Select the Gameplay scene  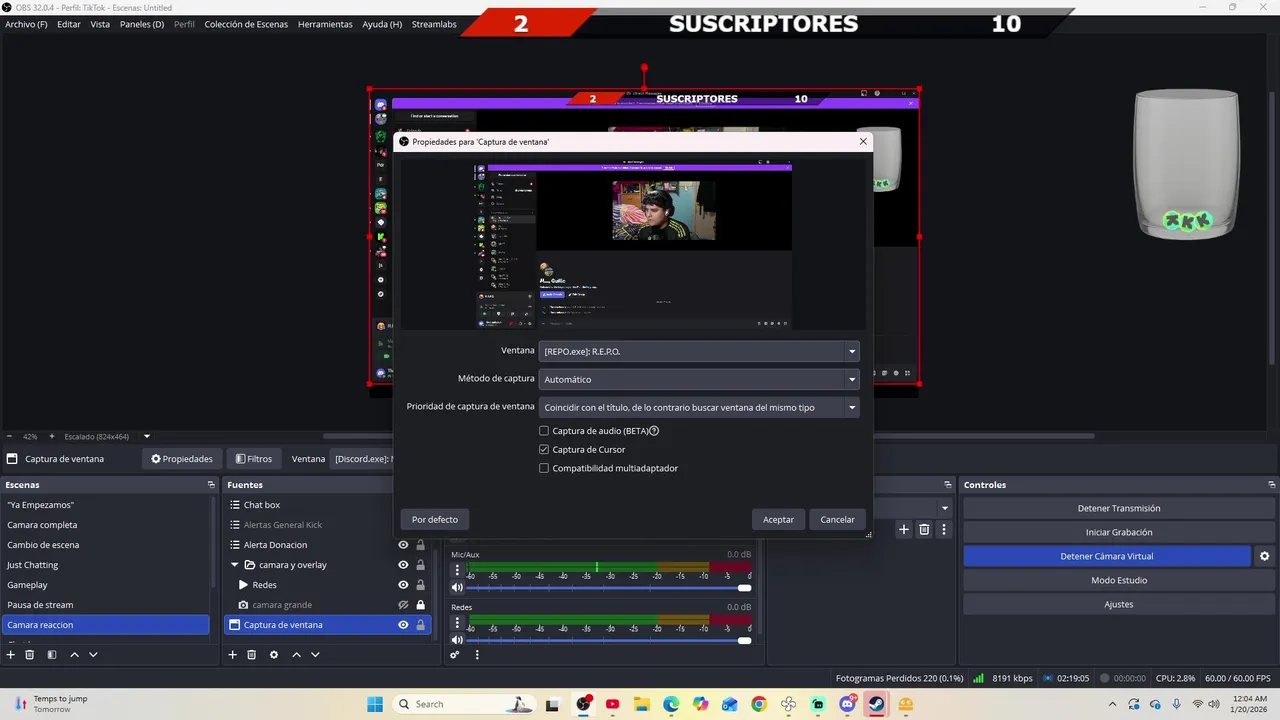(105, 585)
